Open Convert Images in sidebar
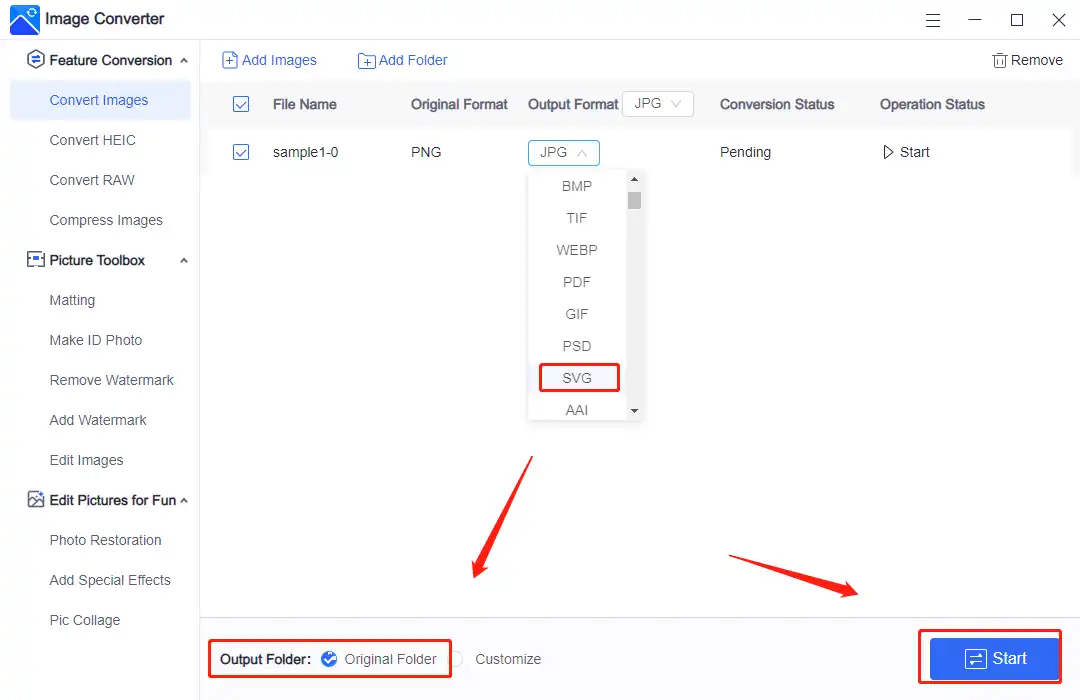The height and width of the screenshot is (700, 1080). coord(101,100)
